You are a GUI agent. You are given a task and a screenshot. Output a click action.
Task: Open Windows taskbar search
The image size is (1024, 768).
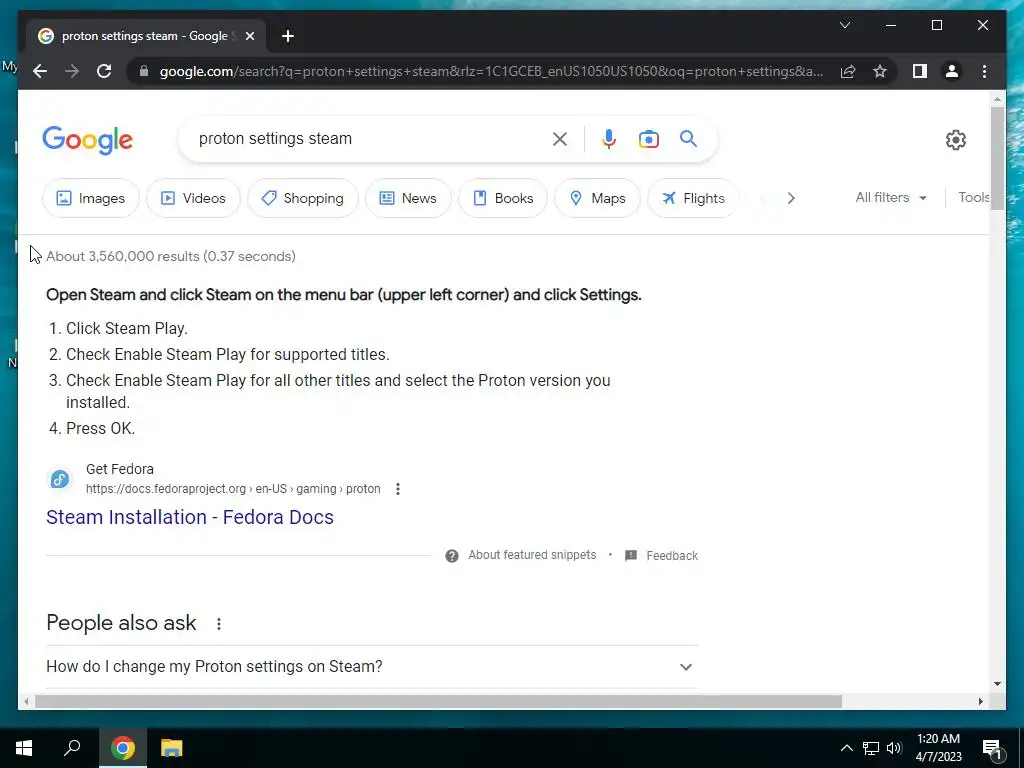pyautogui.click(x=72, y=748)
